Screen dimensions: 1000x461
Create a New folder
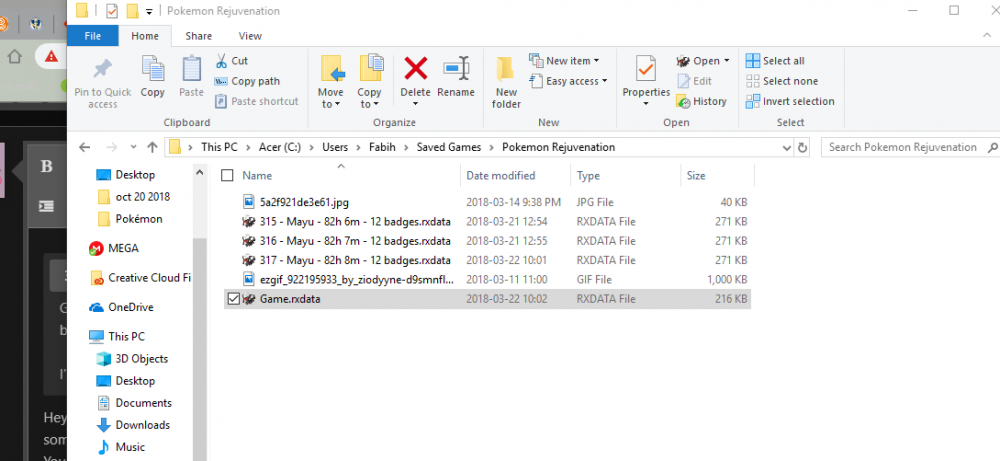click(x=506, y=82)
